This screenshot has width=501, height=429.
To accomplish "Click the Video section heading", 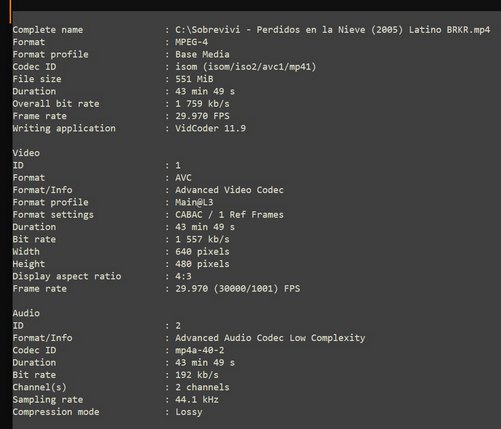I will [26, 153].
